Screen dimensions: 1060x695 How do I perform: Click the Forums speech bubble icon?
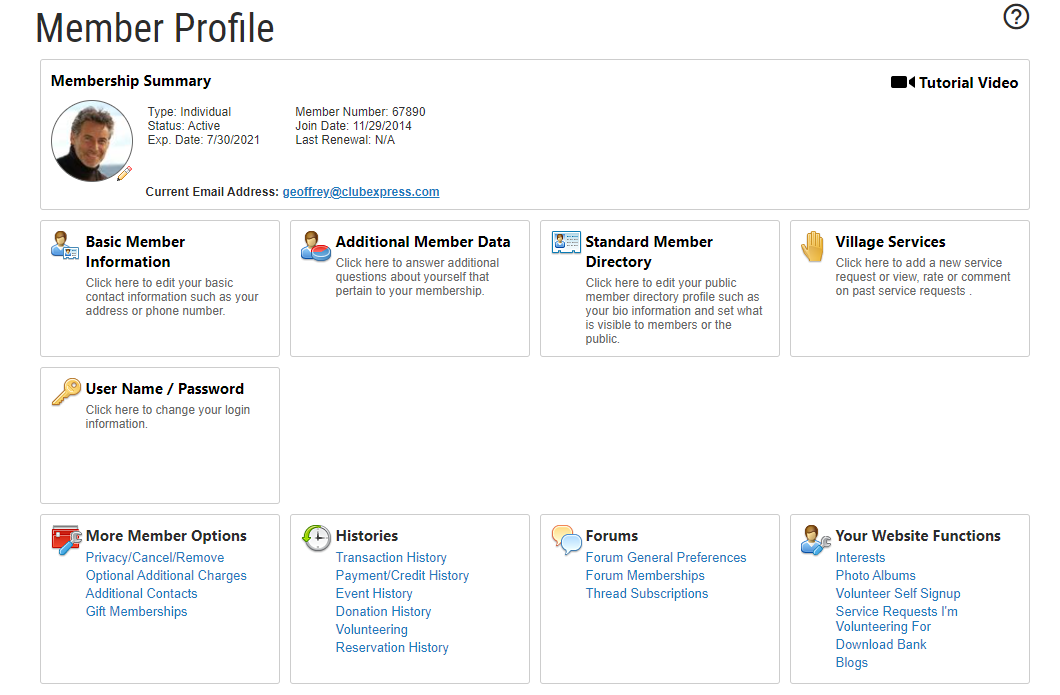(x=566, y=539)
